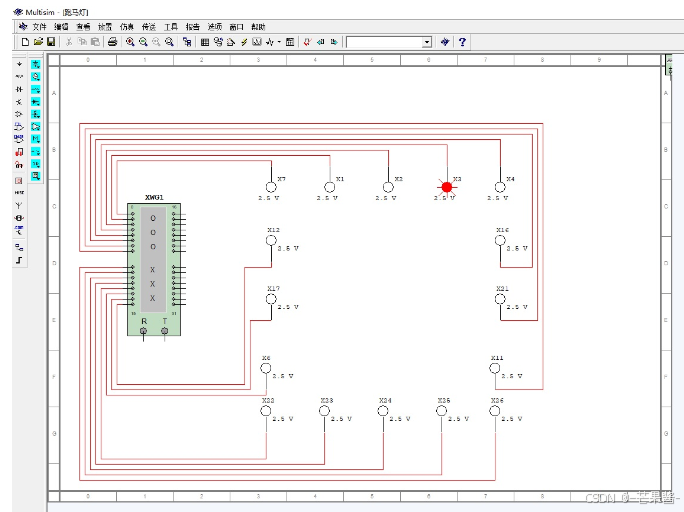
Task: Open an existing file with the folder icon
Action: coord(38,42)
